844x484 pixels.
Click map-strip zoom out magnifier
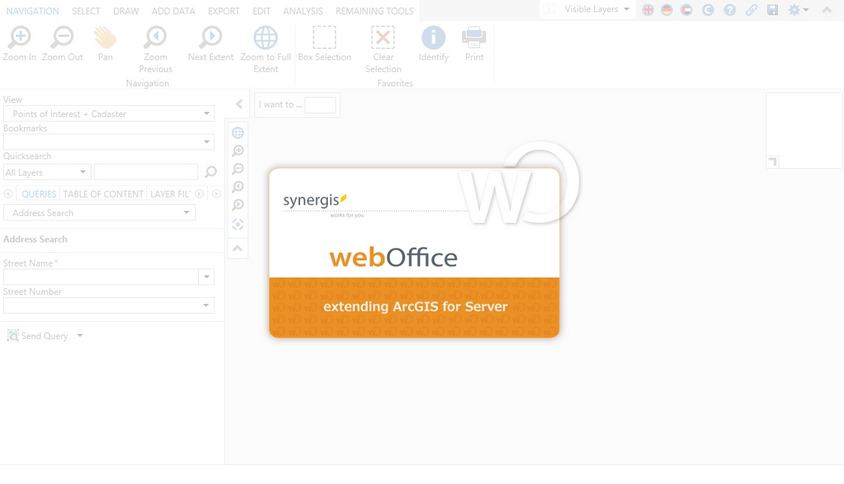click(x=238, y=169)
